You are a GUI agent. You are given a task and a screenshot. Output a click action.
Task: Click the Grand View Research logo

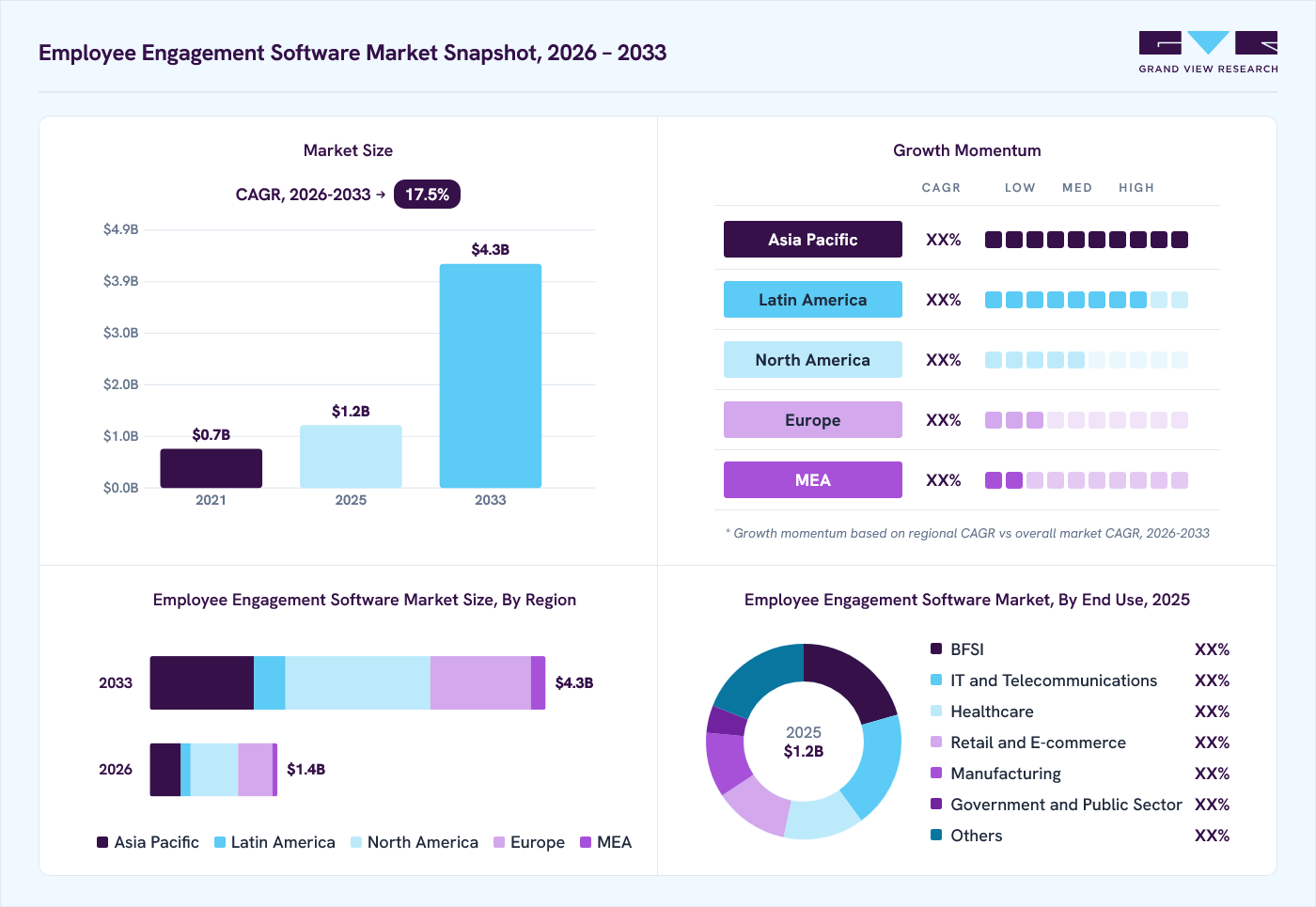click(1208, 53)
